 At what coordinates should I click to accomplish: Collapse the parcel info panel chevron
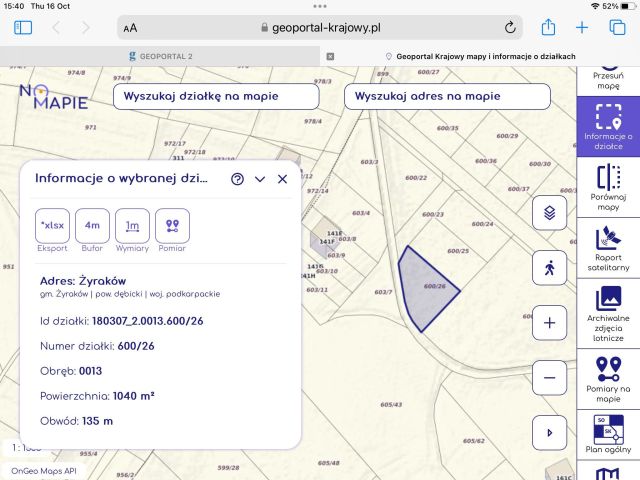(x=260, y=179)
